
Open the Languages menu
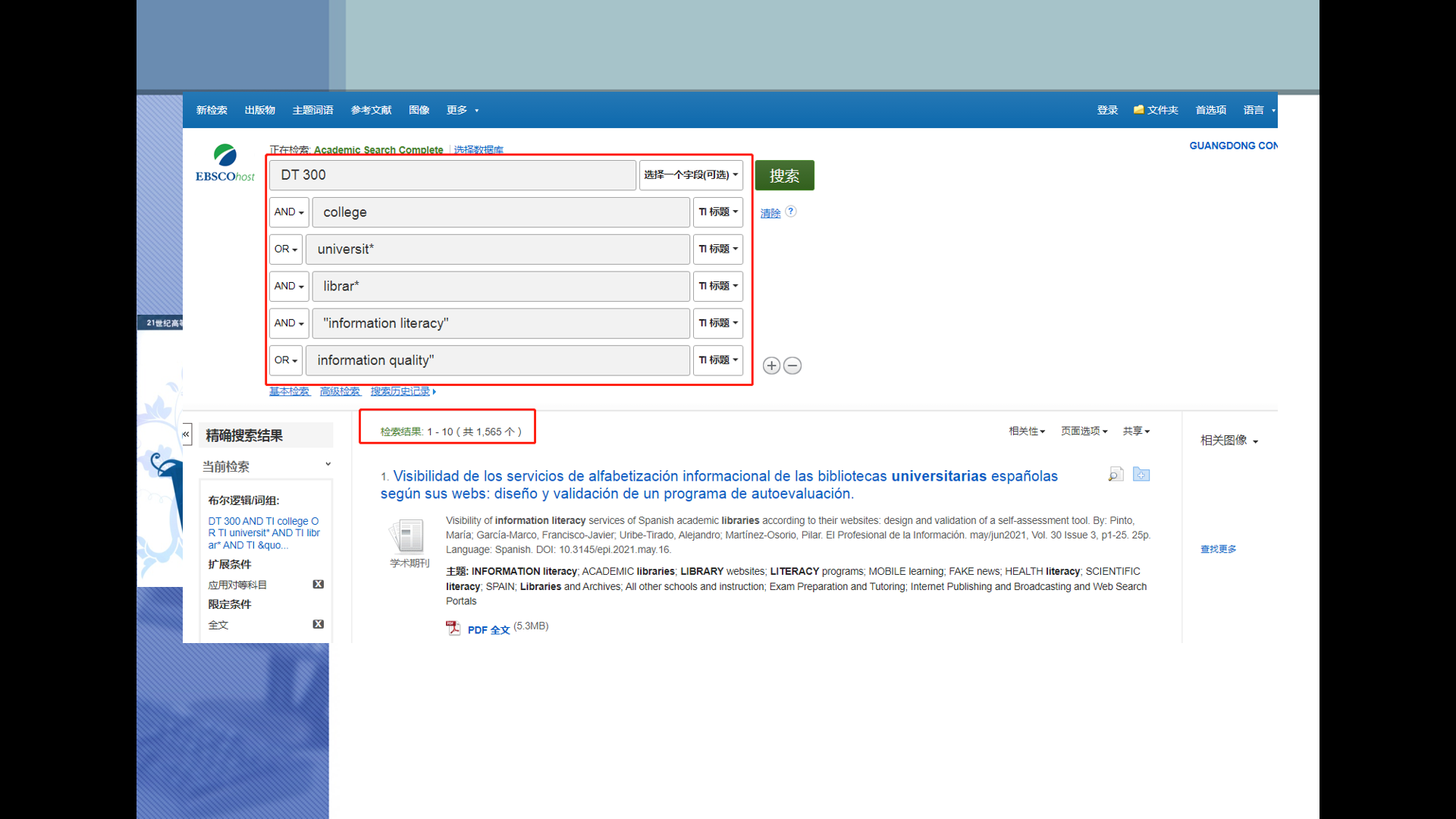tap(1259, 110)
